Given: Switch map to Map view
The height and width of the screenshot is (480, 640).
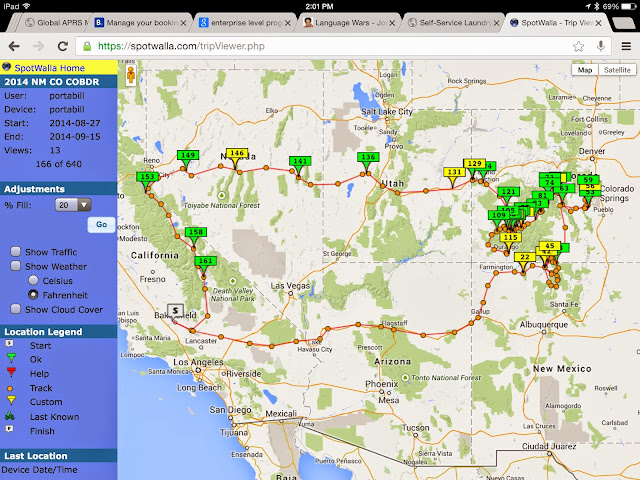Looking at the screenshot, I should click(585, 70).
